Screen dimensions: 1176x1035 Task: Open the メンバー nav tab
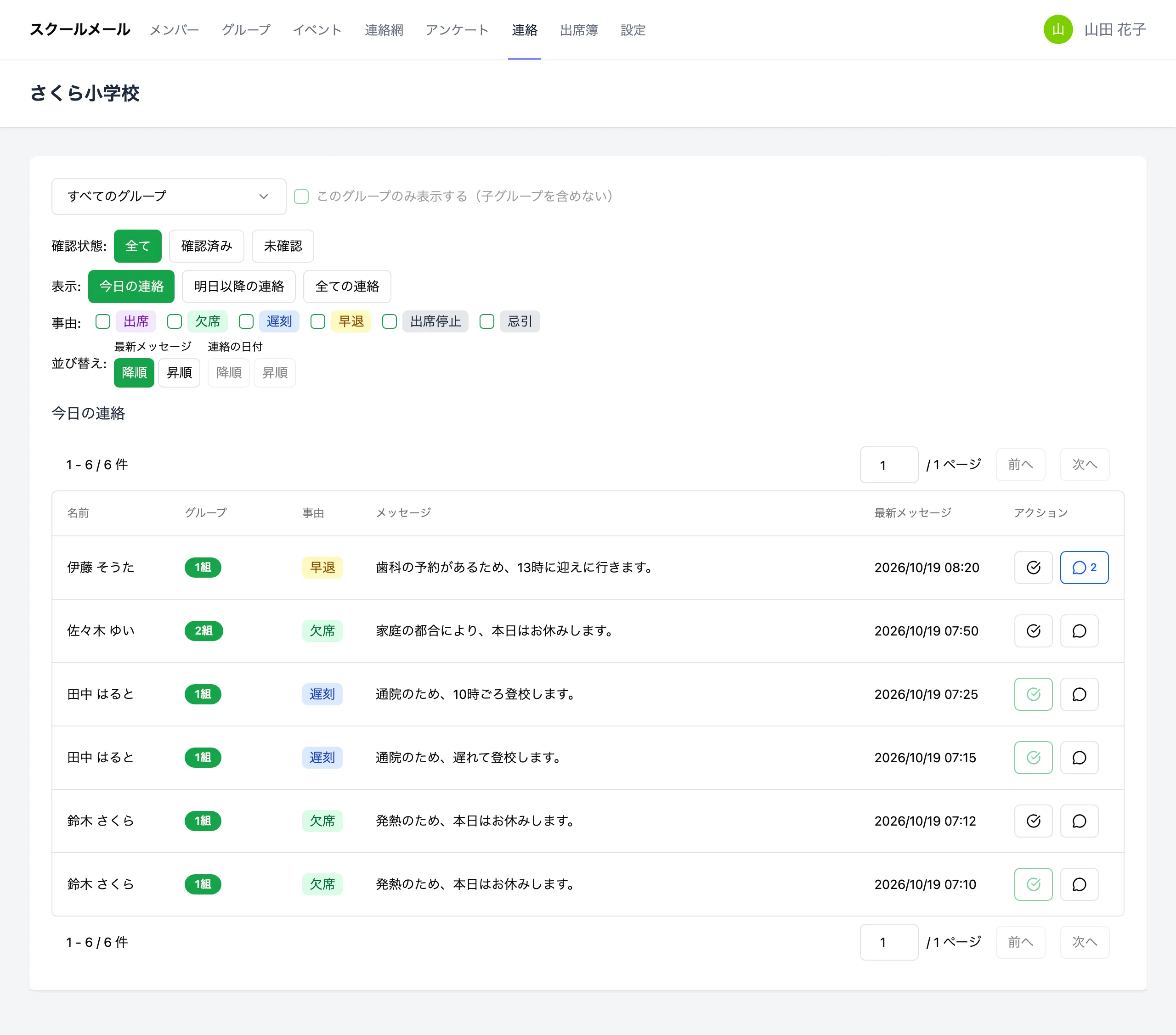[174, 30]
